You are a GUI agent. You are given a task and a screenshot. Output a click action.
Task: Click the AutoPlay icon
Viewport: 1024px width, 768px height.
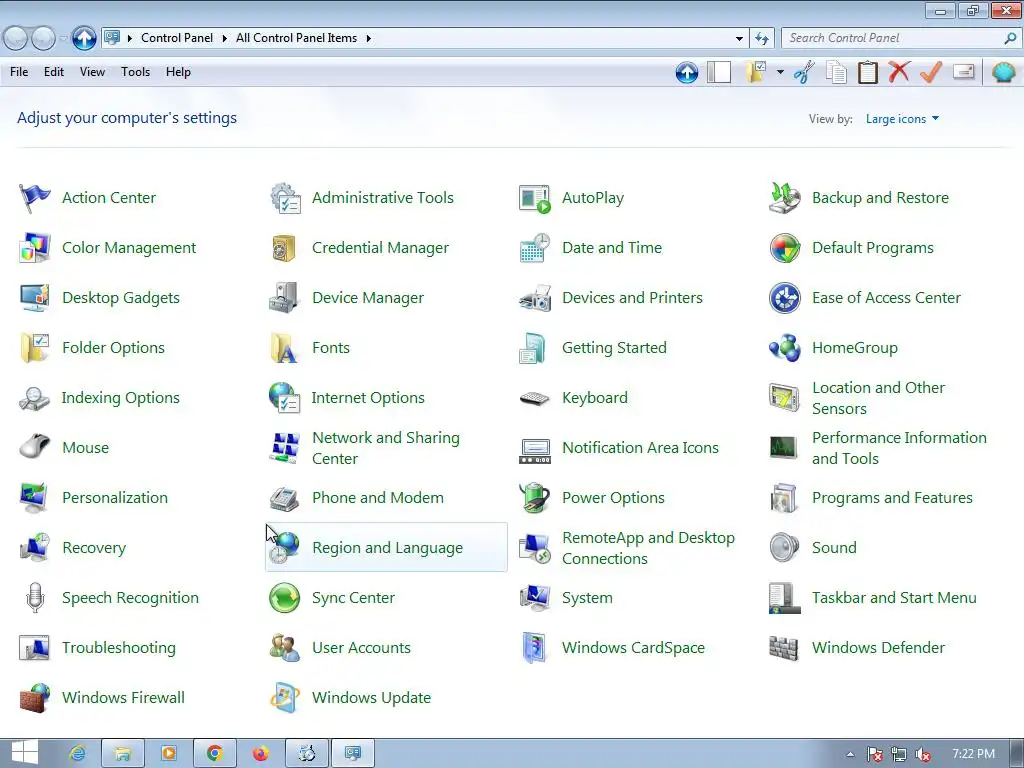(x=535, y=198)
